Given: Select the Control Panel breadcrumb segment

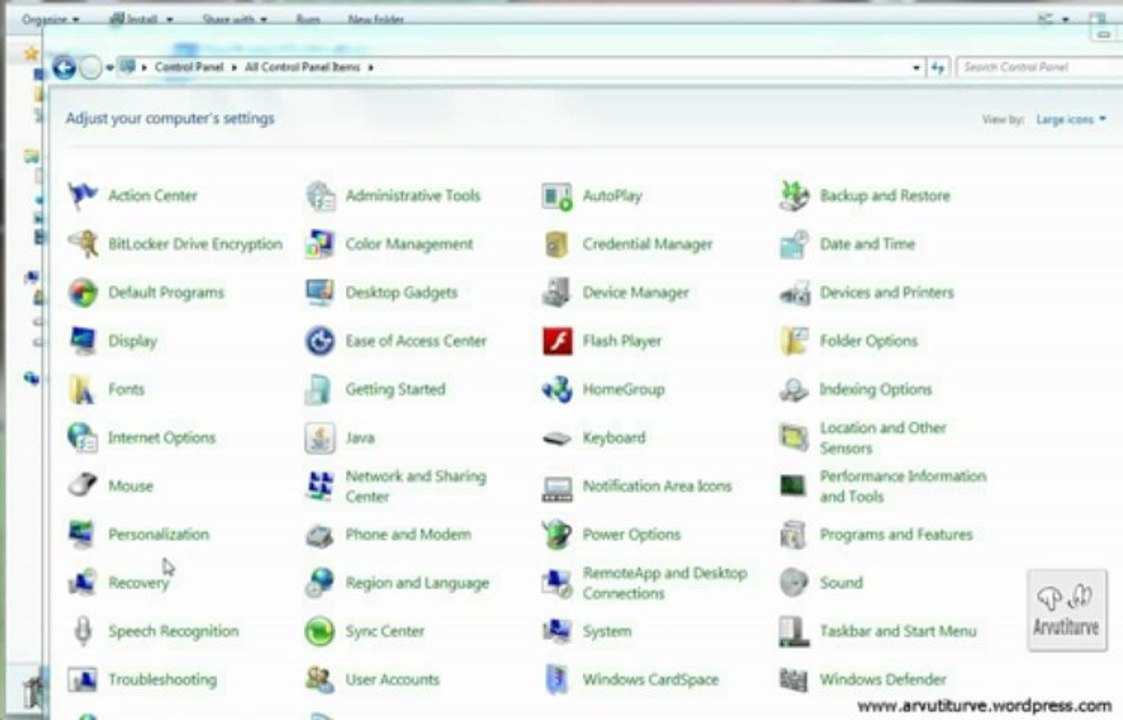Looking at the screenshot, I should tap(189, 67).
